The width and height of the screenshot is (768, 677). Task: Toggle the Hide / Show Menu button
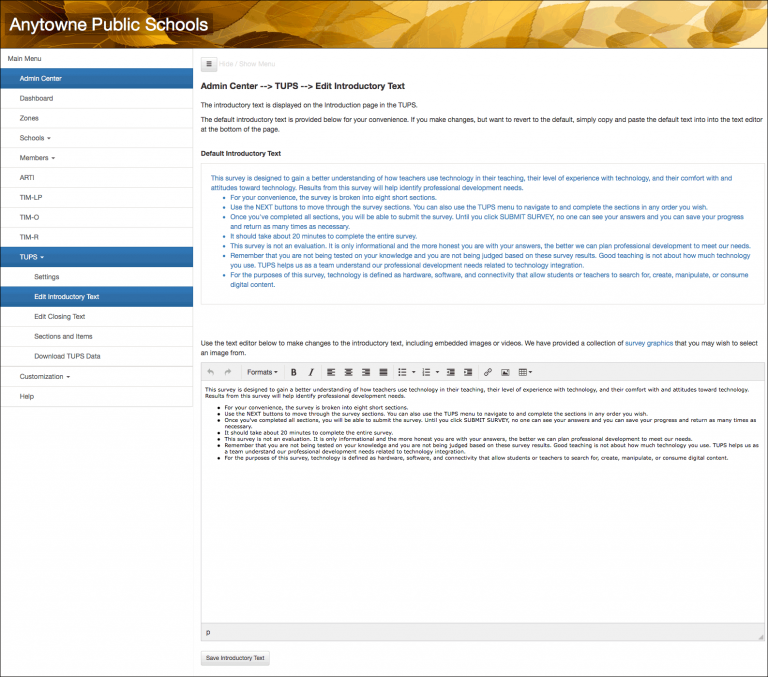coord(209,64)
